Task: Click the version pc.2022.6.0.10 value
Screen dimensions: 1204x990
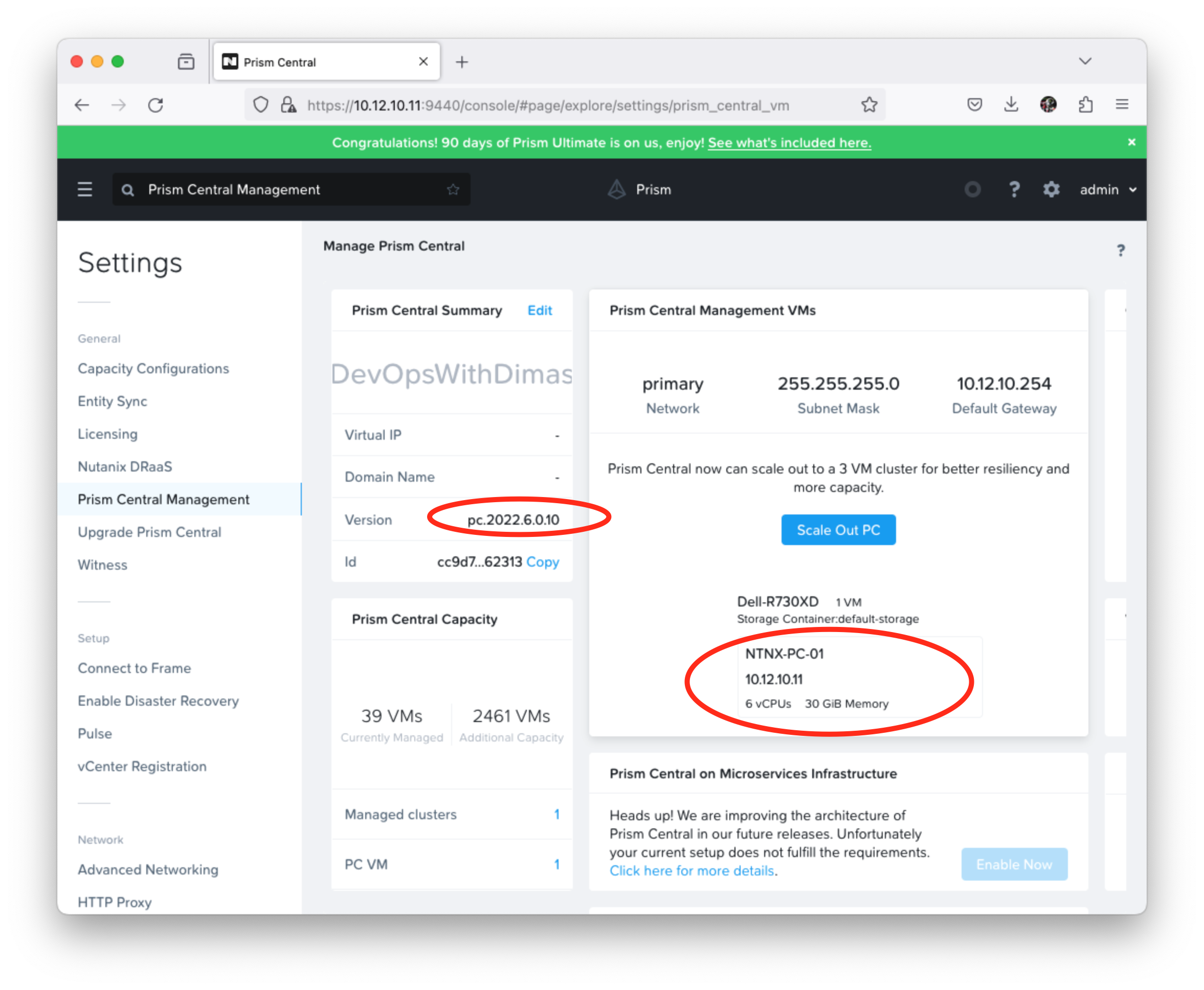Action: pyautogui.click(x=514, y=520)
